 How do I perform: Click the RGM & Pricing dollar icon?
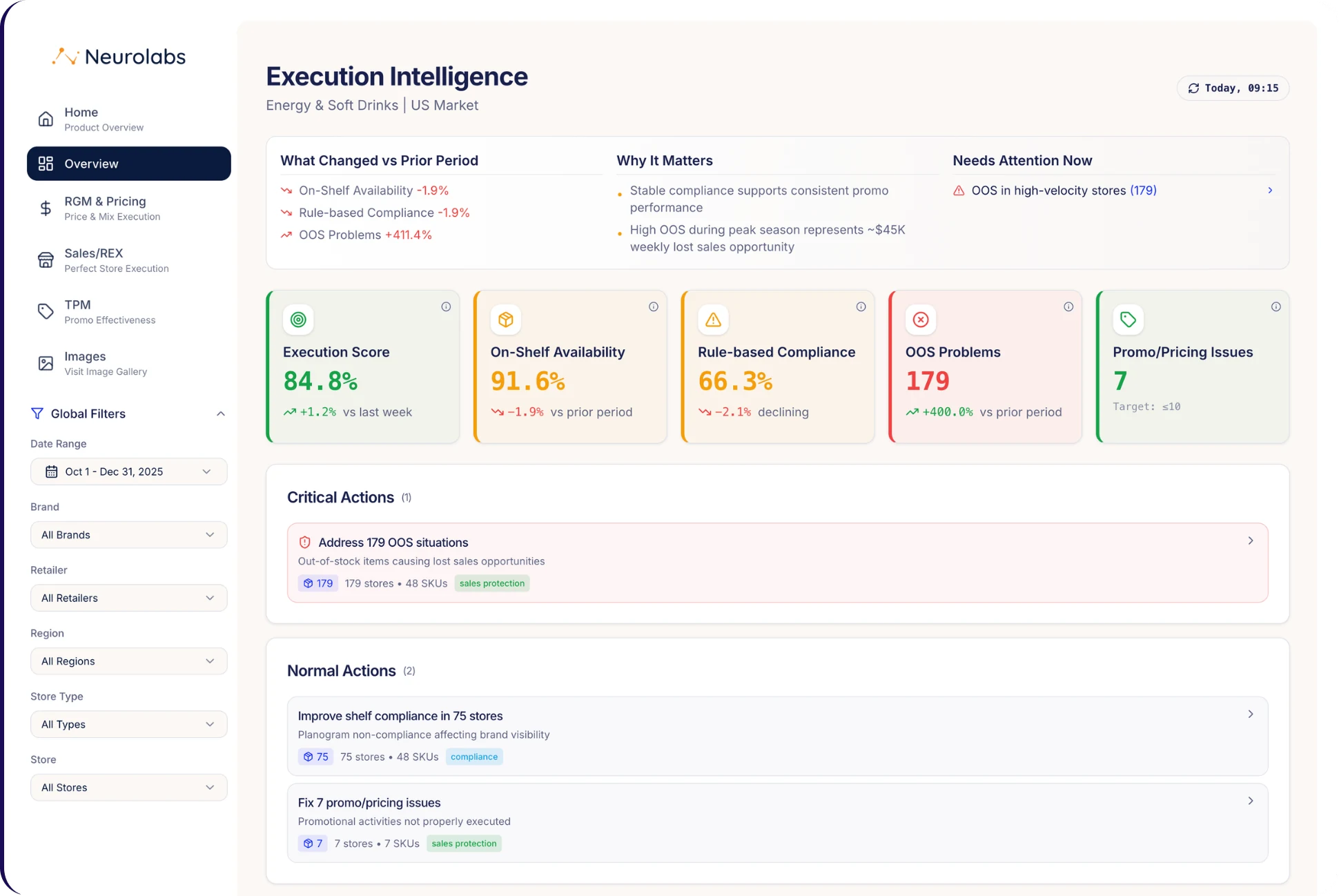tap(46, 208)
